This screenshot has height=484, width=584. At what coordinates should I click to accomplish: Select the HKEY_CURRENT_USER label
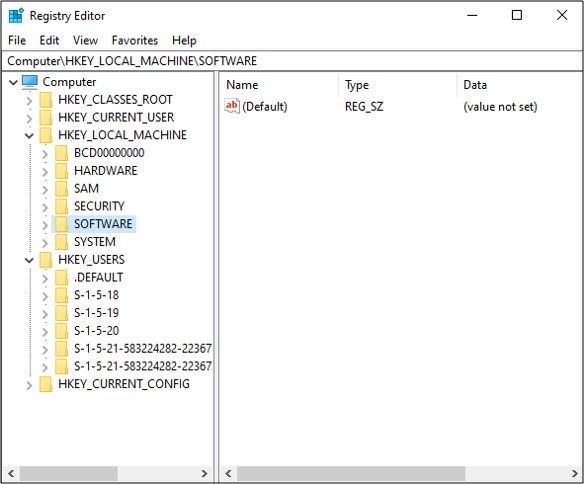tap(116, 118)
